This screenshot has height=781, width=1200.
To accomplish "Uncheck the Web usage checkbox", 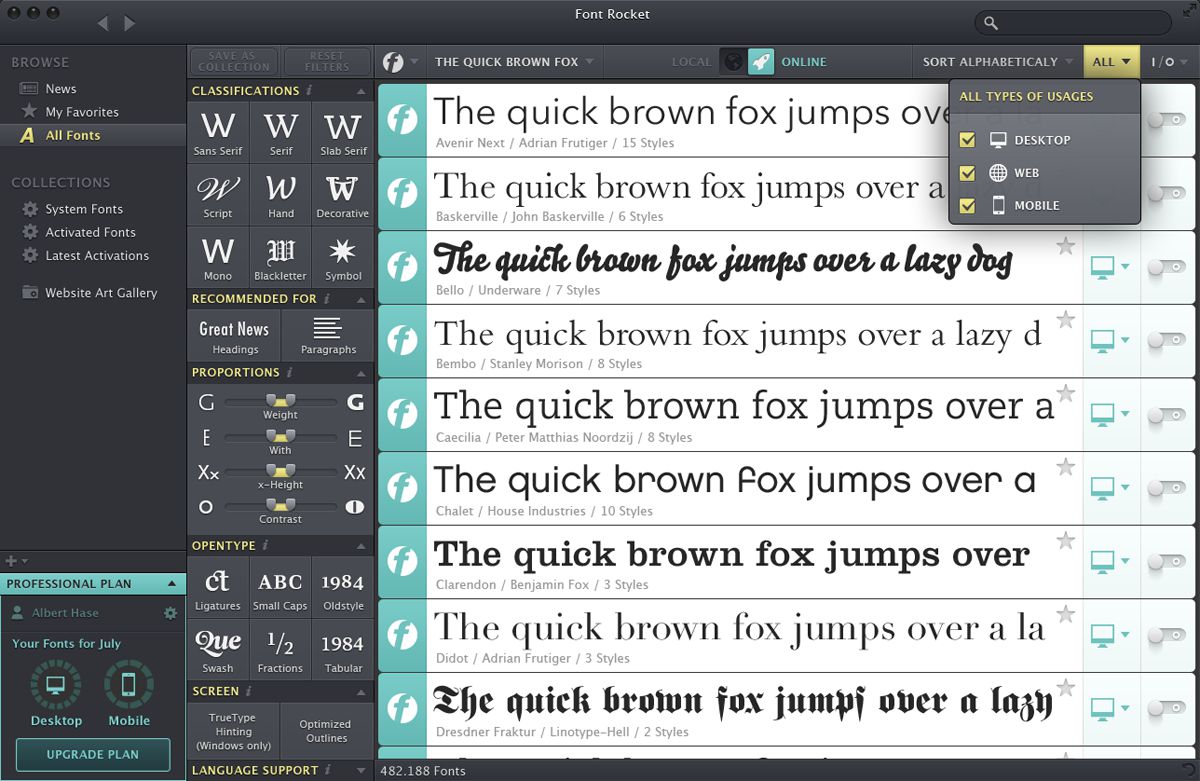I will 967,173.
